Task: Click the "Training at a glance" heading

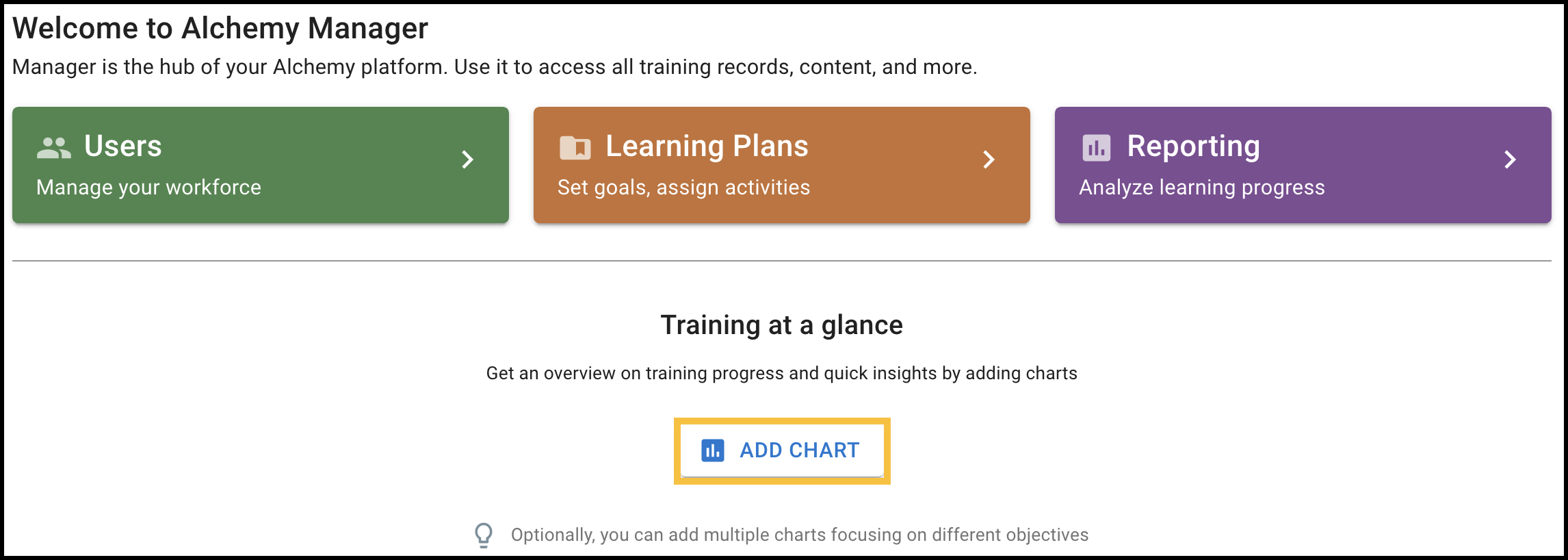Action: [x=781, y=325]
